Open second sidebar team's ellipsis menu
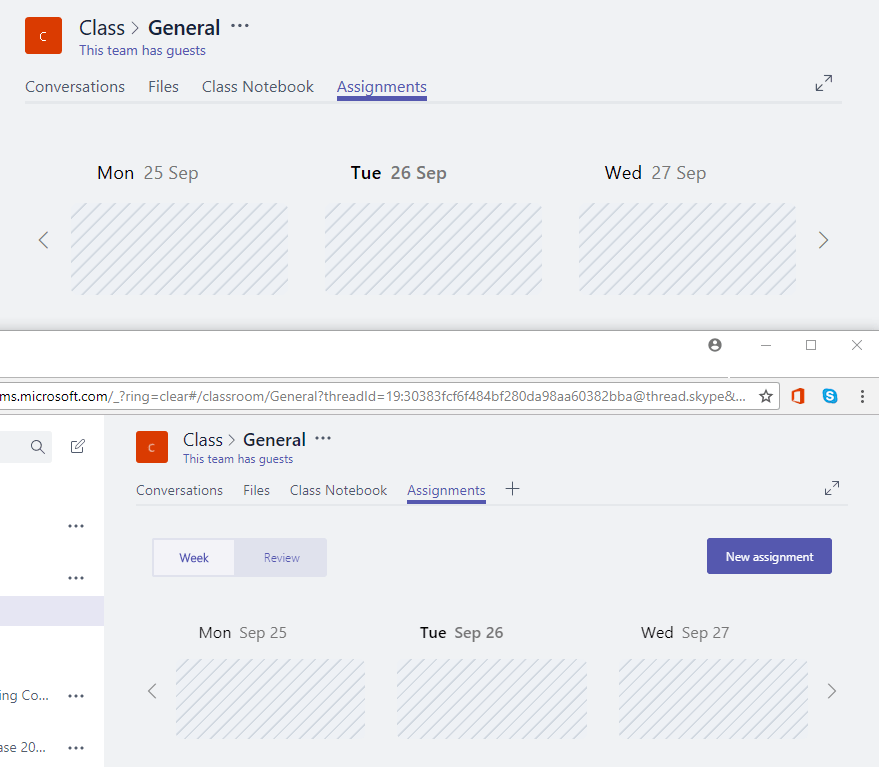 tap(76, 578)
